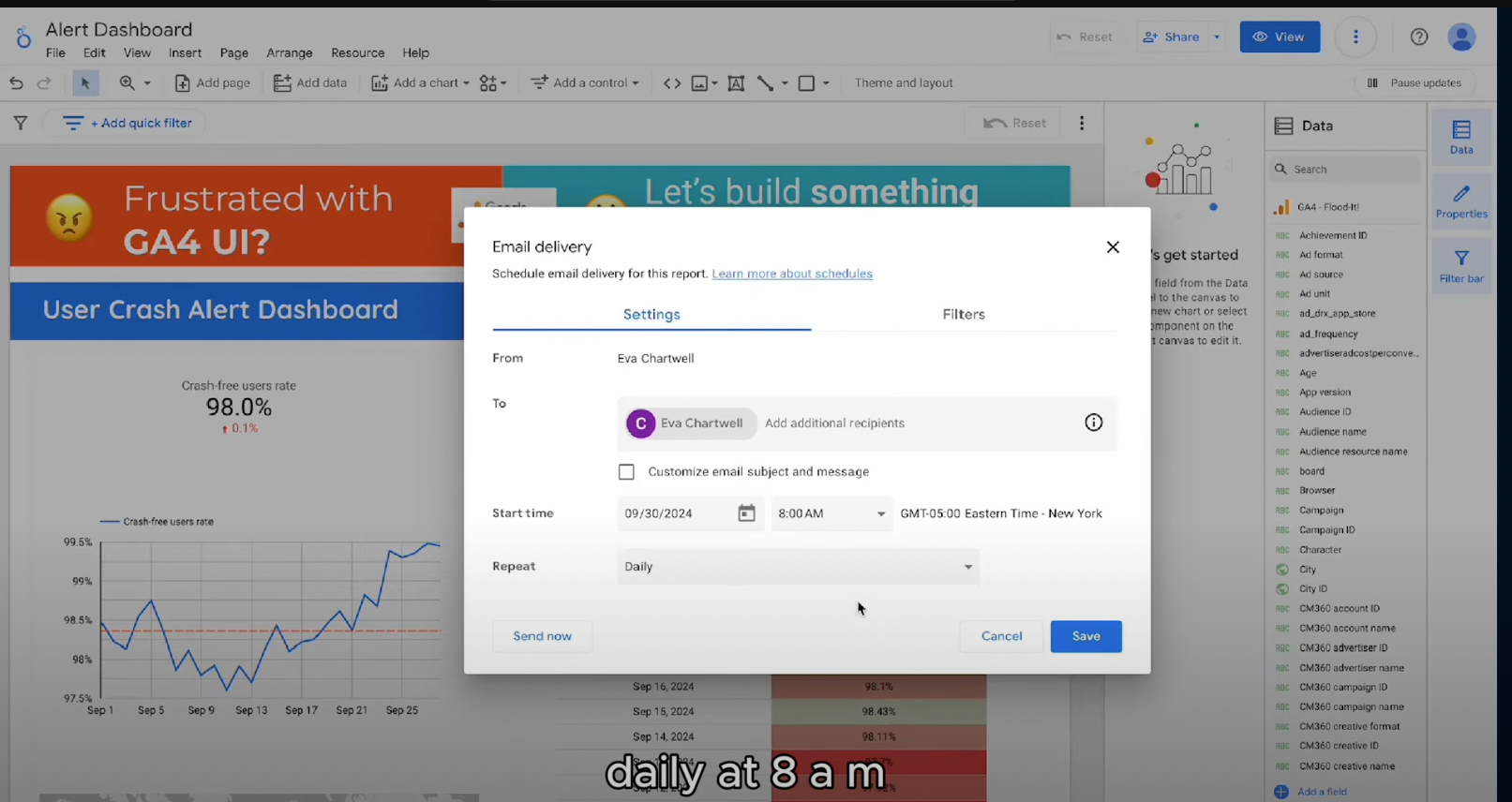Screen dimensions: 1512x802
Task: Click Save in Email delivery dialog
Action: tap(1085, 636)
